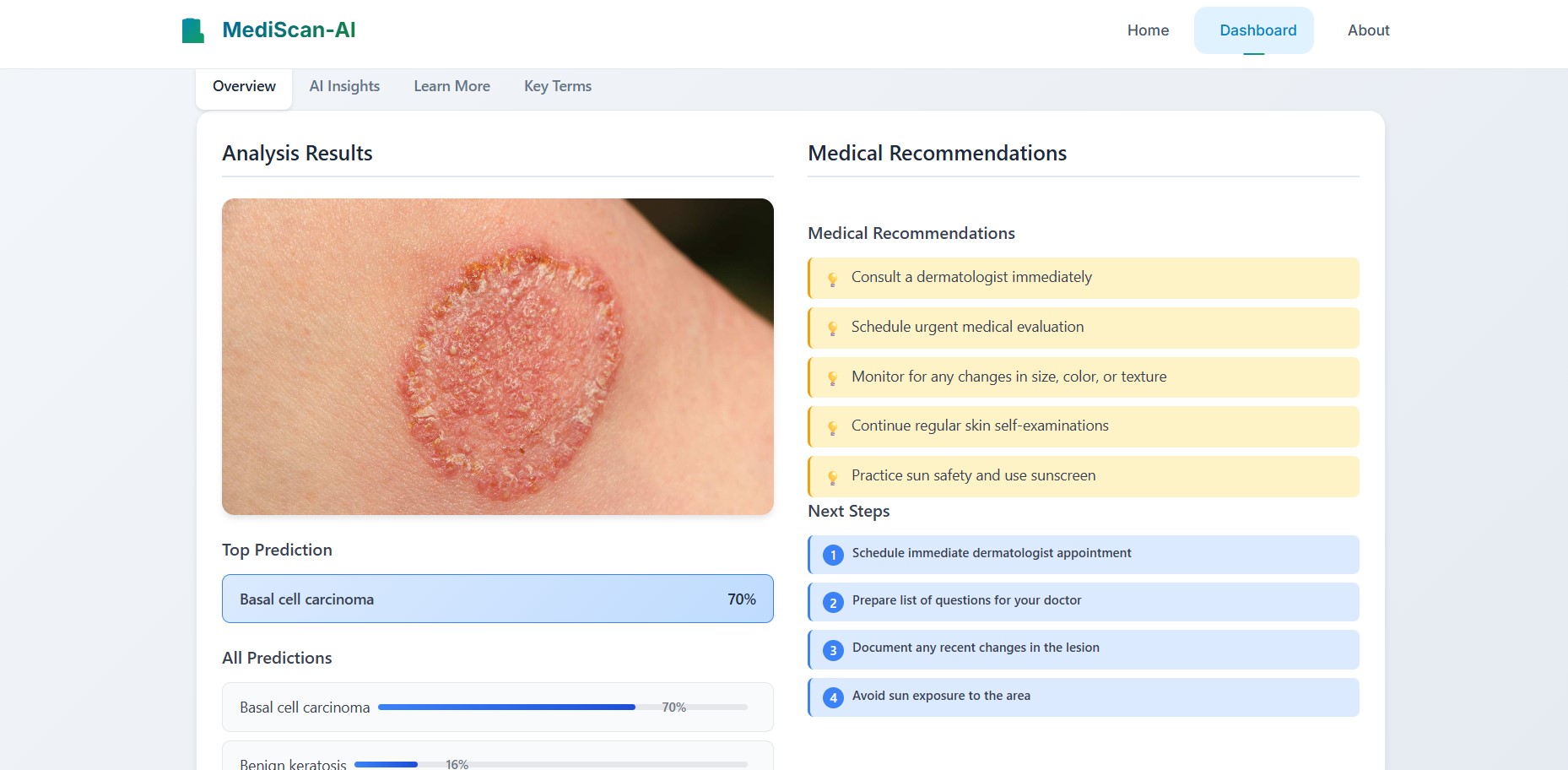
Task: Go to the Overview tab
Action: pyautogui.click(x=244, y=87)
